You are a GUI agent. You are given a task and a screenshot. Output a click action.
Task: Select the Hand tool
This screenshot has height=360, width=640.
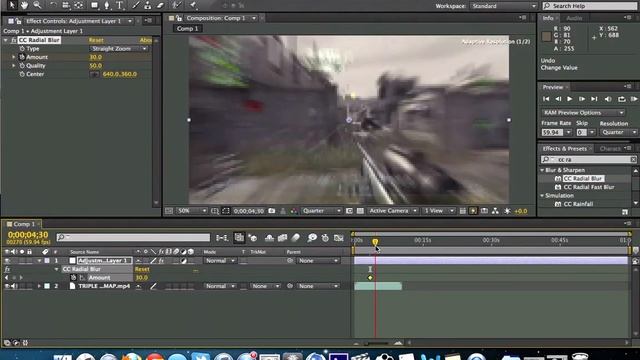tap(24, 5)
